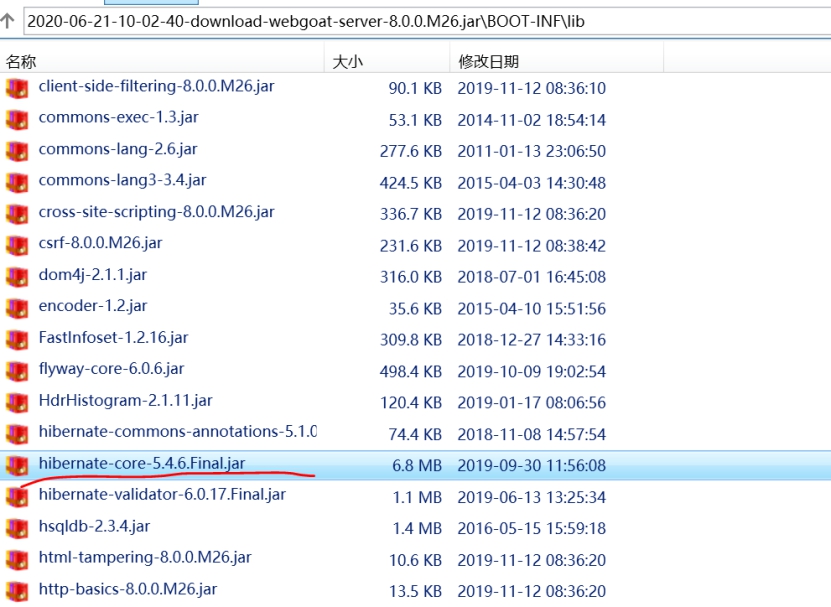This screenshot has height=607, width=831.
Task: Click file name client-side-filtering-8.0.0.M26.jar
Action: tap(156, 86)
